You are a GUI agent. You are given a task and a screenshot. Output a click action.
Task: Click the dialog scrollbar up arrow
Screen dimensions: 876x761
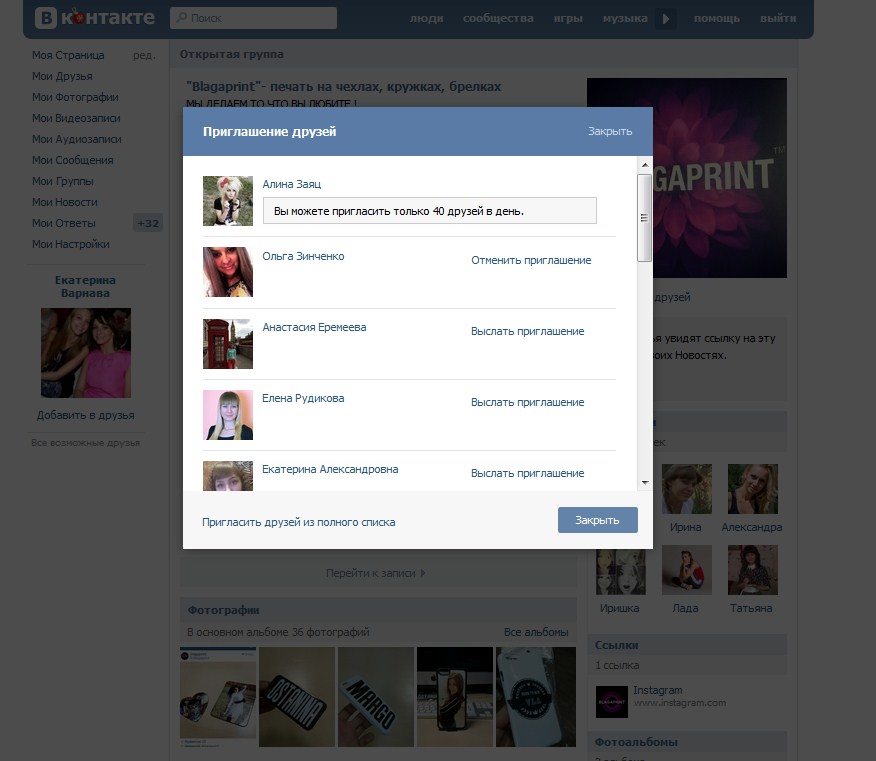pyautogui.click(x=645, y=165)
